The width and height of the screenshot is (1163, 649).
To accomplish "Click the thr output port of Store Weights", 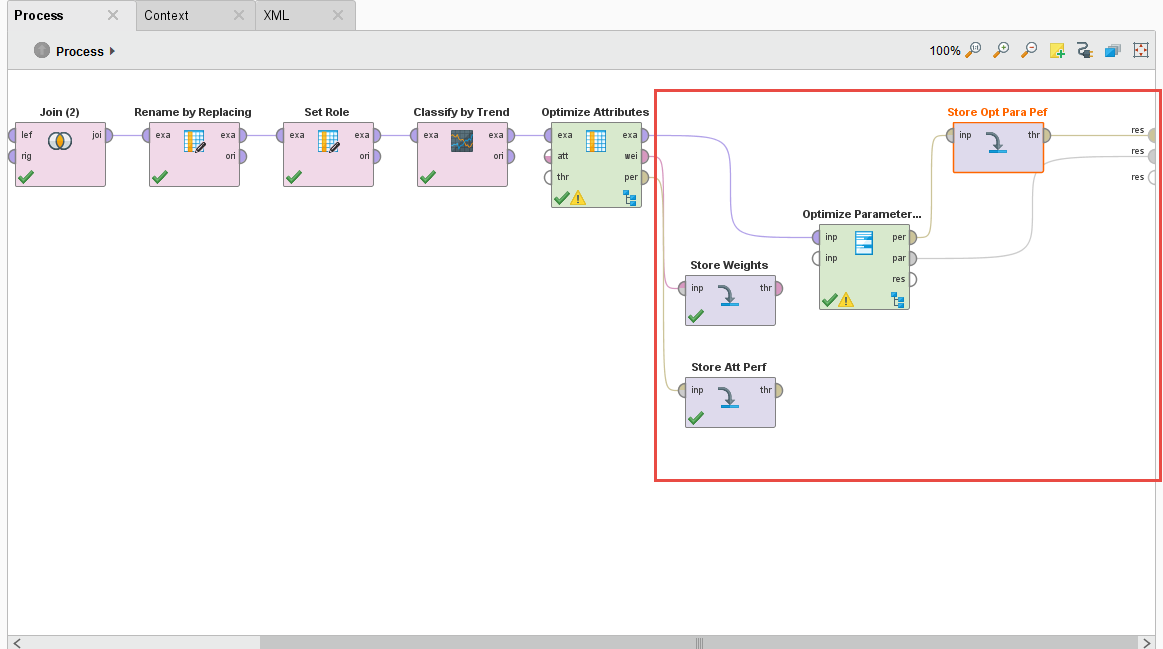I will (778, 289).
